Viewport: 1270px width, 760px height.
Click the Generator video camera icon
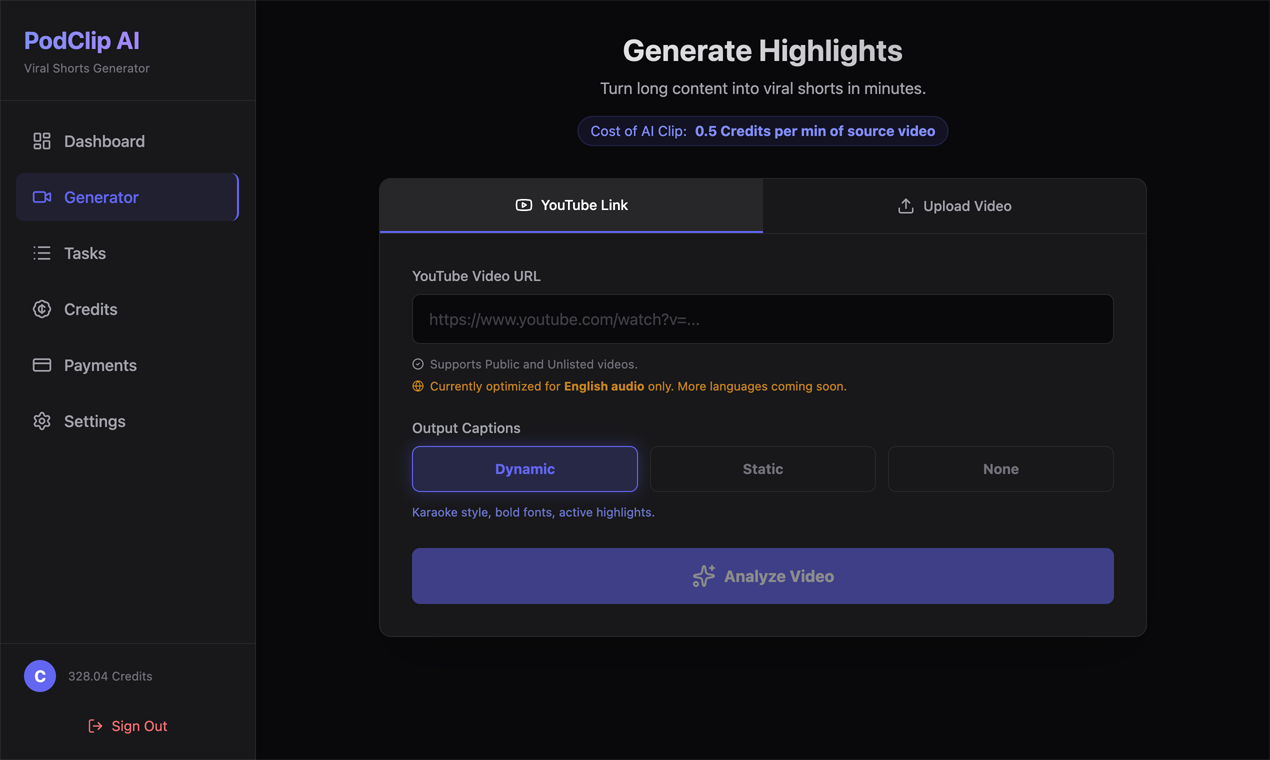pos(41,197)
